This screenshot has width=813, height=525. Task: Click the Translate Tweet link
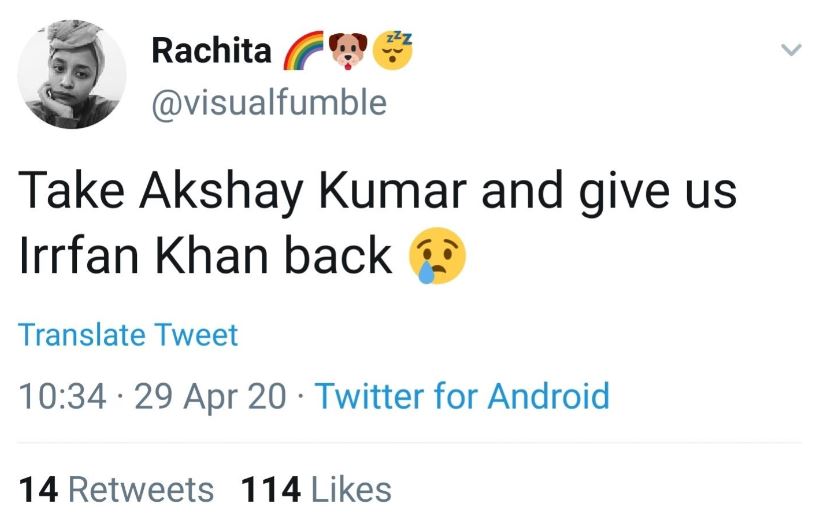coord(128,335)
